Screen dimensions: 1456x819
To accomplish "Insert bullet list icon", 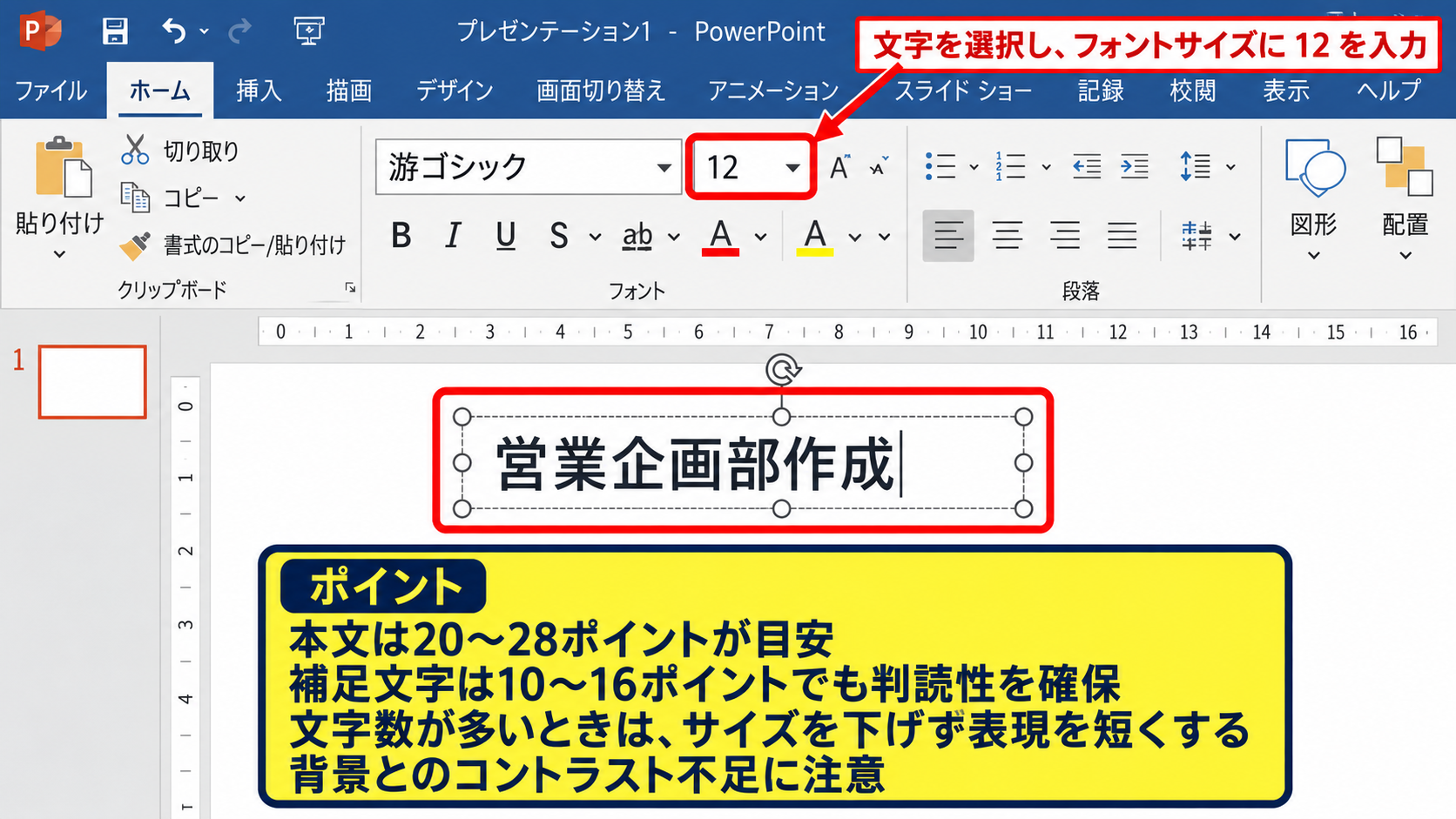I will click(940, 166).
